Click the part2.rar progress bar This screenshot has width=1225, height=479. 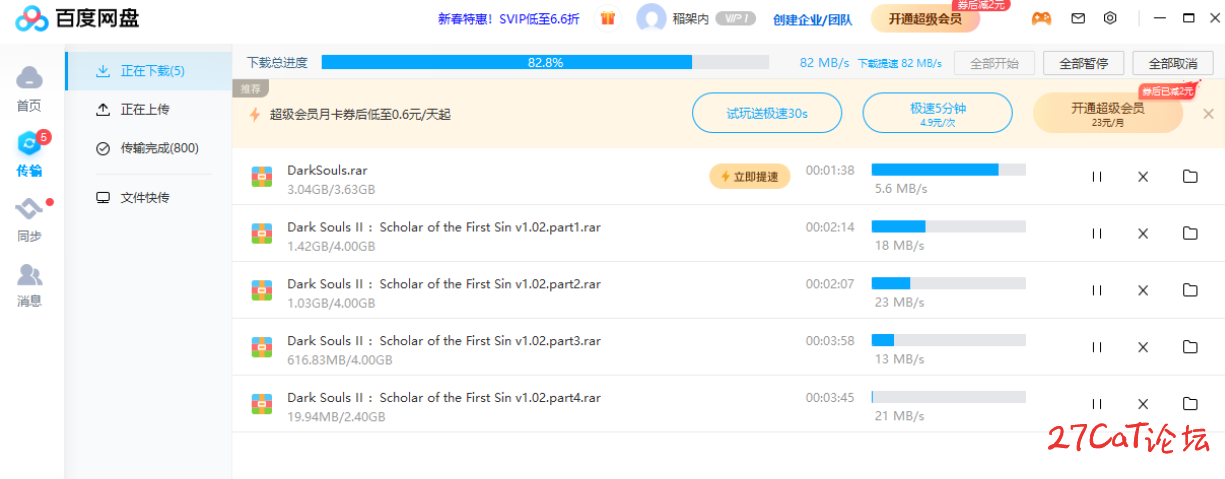tap(949, 283)
